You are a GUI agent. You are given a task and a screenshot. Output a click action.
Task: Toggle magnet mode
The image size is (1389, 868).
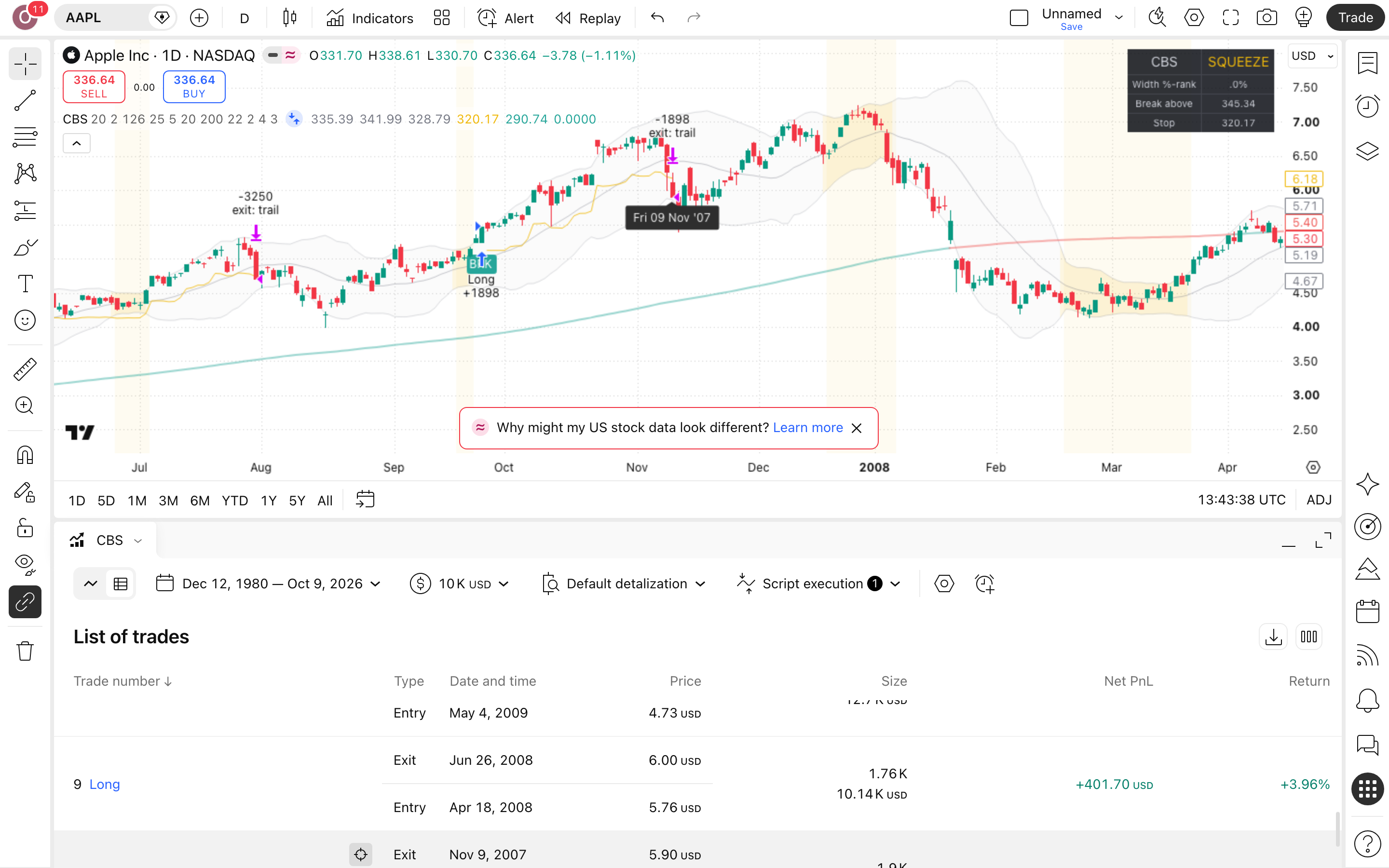tap(25, 455)
